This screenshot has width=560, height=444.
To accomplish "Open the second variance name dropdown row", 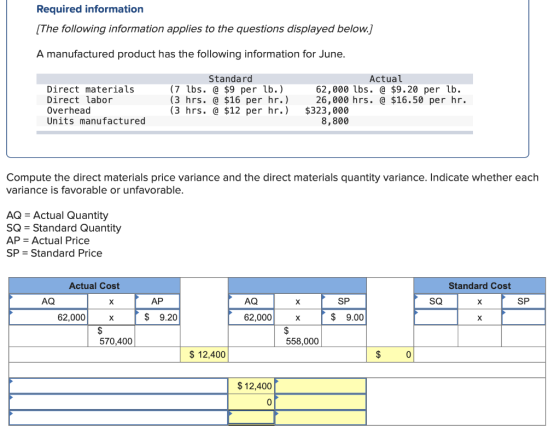I will tap(119, 402).
